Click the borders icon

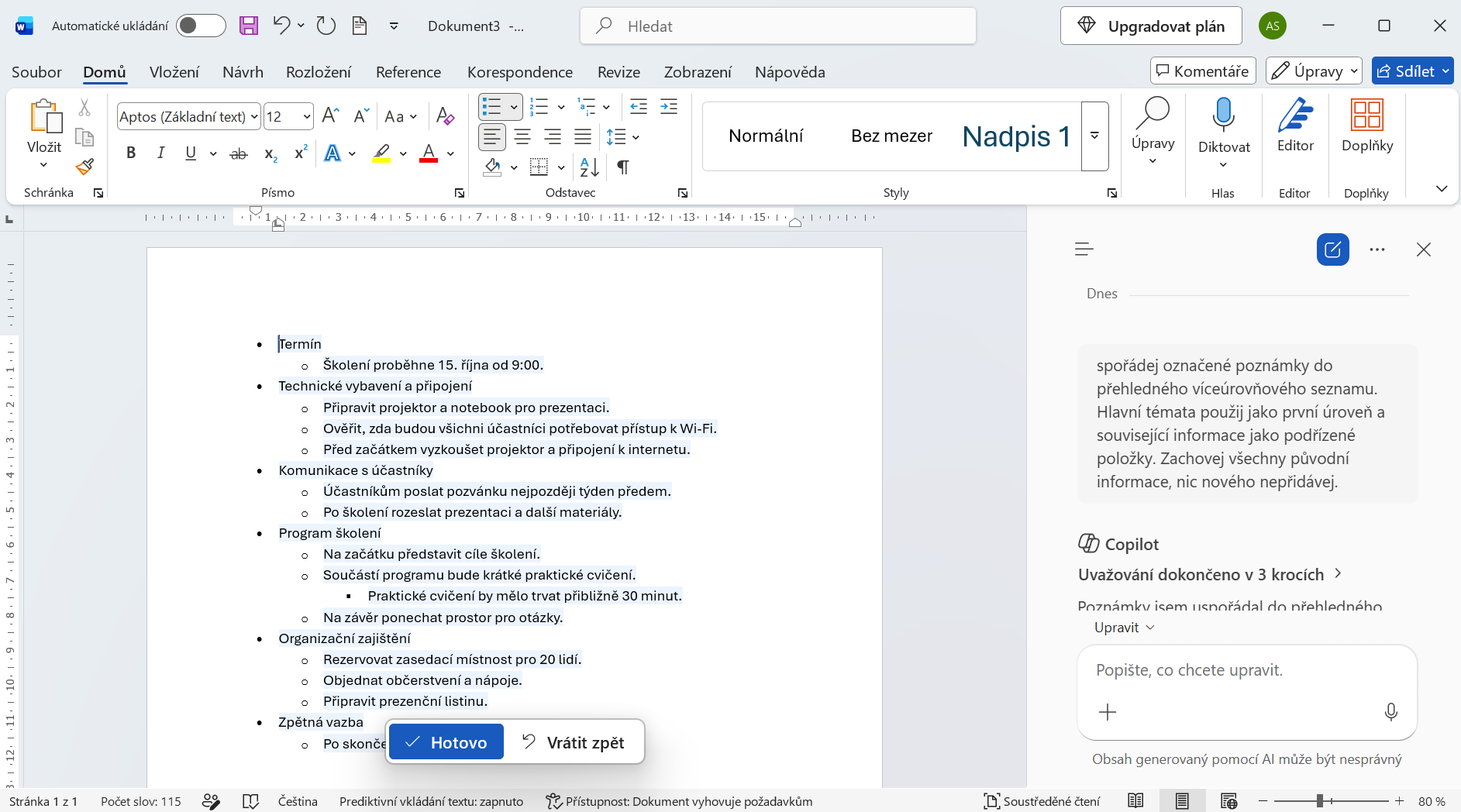coord(539,167)
